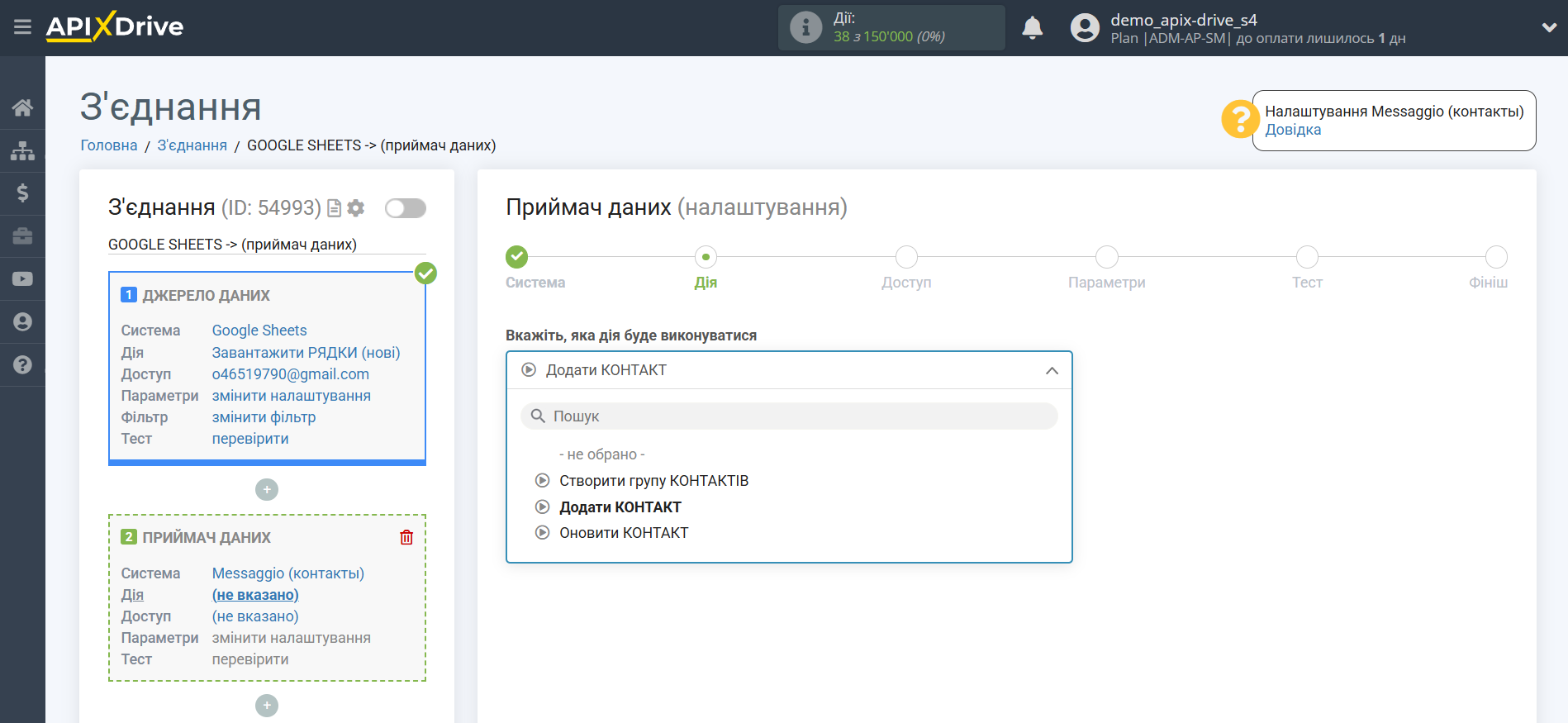Open o46519790@gmail.com access link
The image size is (1568, 723).
pos(291,374)
